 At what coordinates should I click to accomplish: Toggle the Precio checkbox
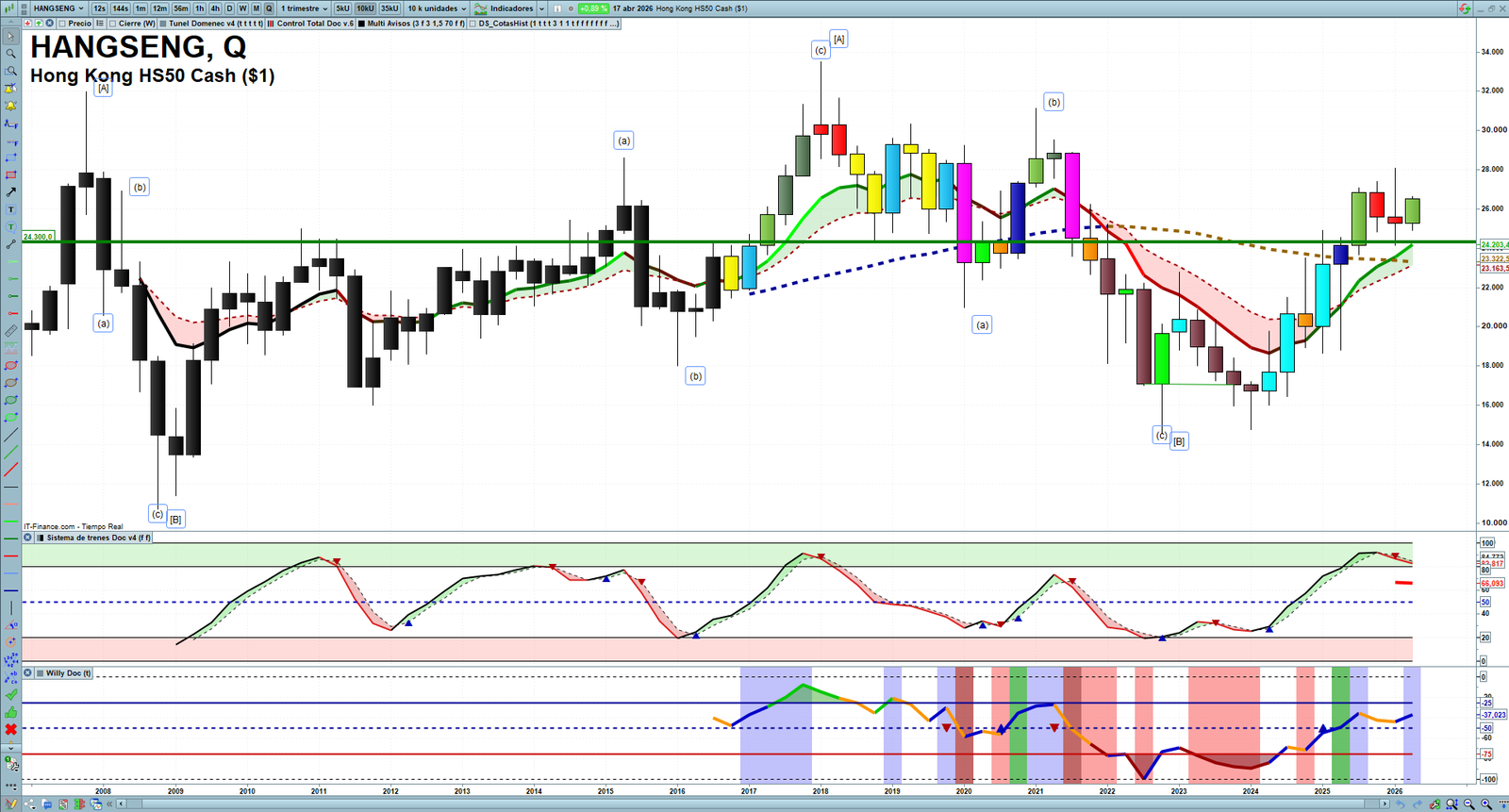pos(62,24)
